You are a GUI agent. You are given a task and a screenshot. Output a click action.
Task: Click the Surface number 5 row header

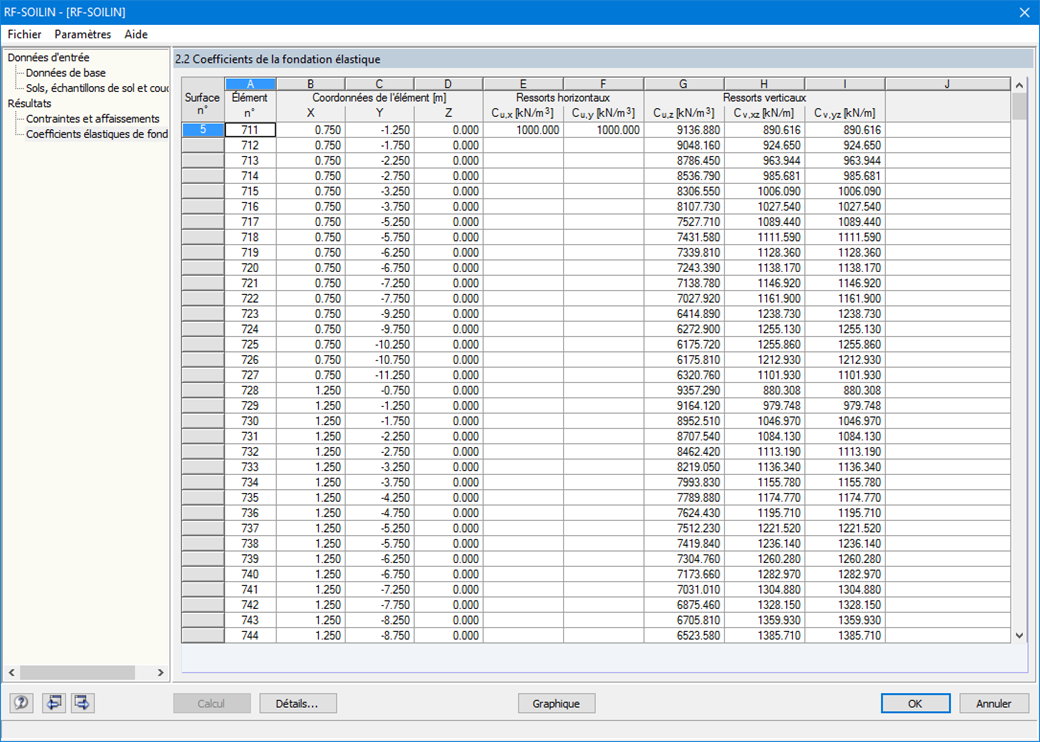[x=201, y=130]
